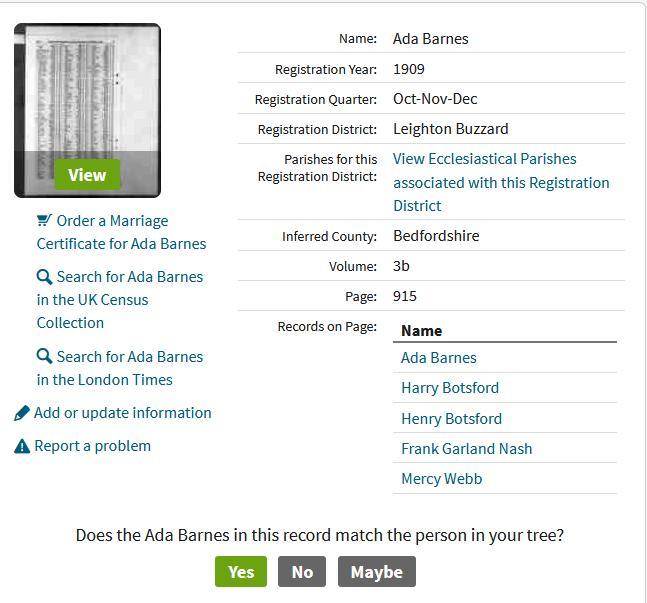Image resolution: width=647 pixels, height=603 pixels.
Task: Open Frank Garland Nash record link
Action: [466, 449]
